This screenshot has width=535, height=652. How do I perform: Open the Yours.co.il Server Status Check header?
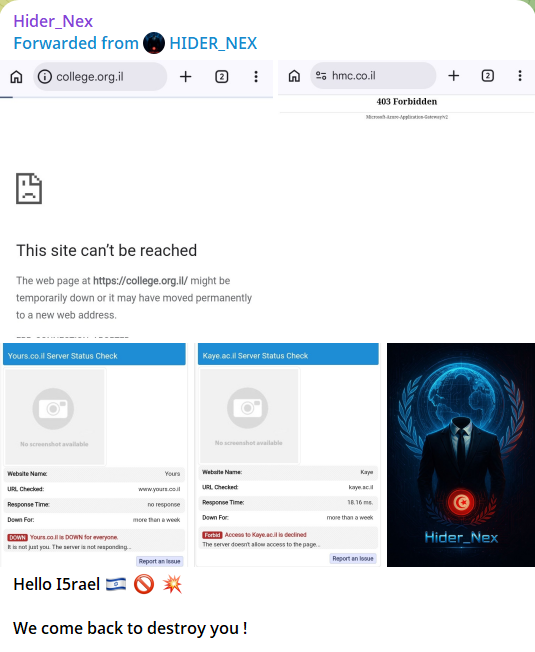click(x=94, y=356)
